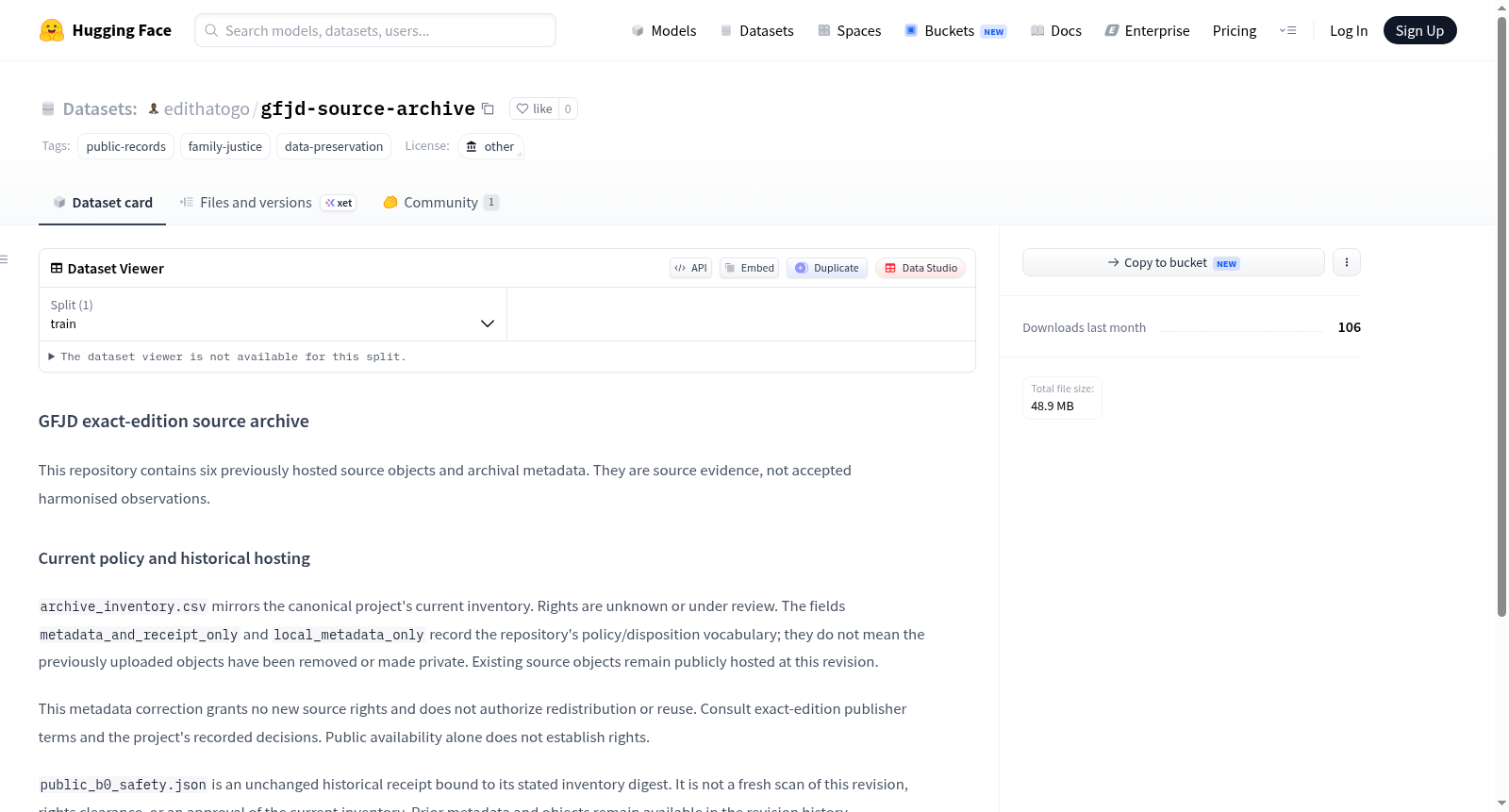This screenshot has height=812, width=1509.
Task: Click the license scales icon
Action: click(472, 146)
